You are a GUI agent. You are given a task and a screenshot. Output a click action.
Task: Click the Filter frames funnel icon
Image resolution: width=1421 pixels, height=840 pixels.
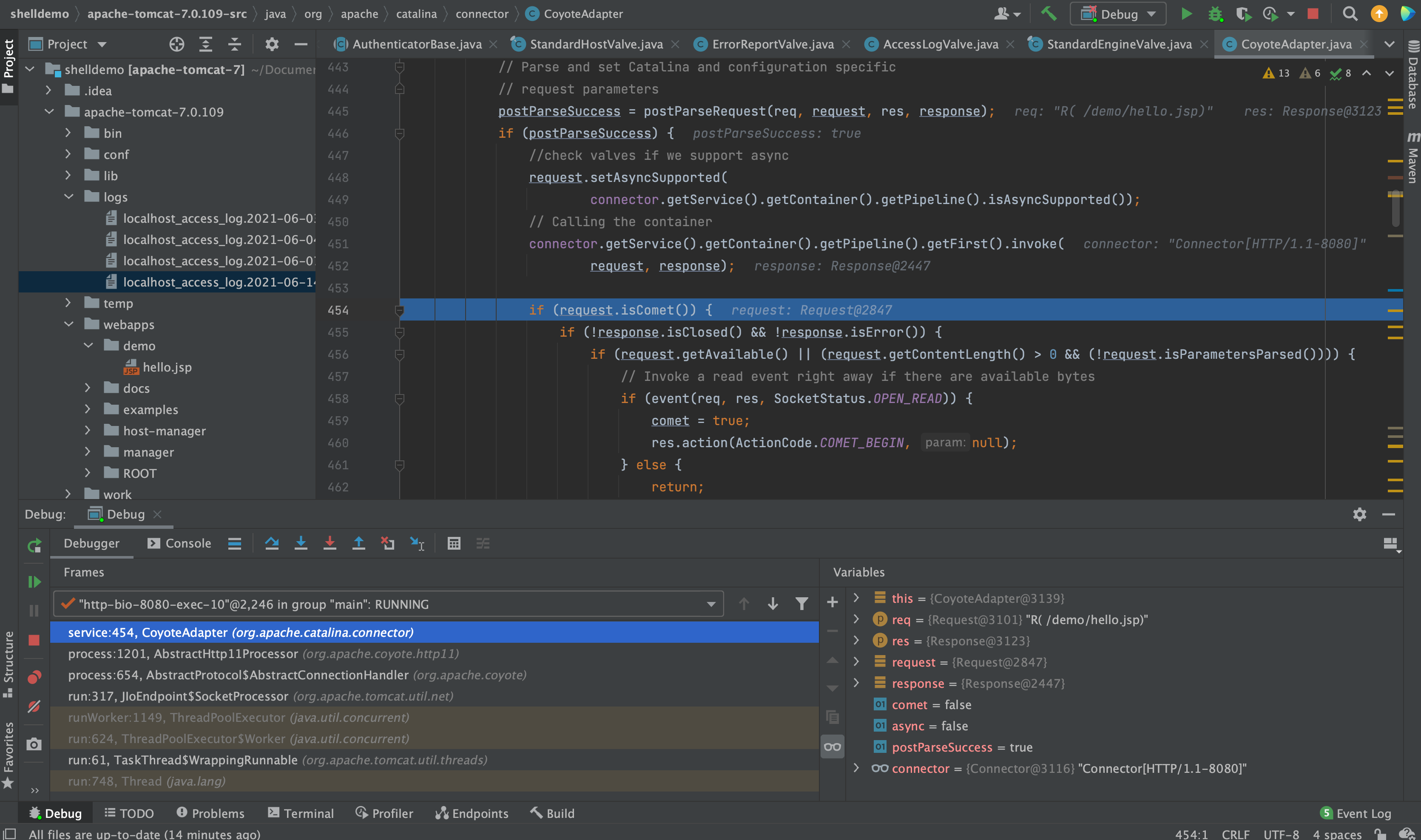click(801, 604)
